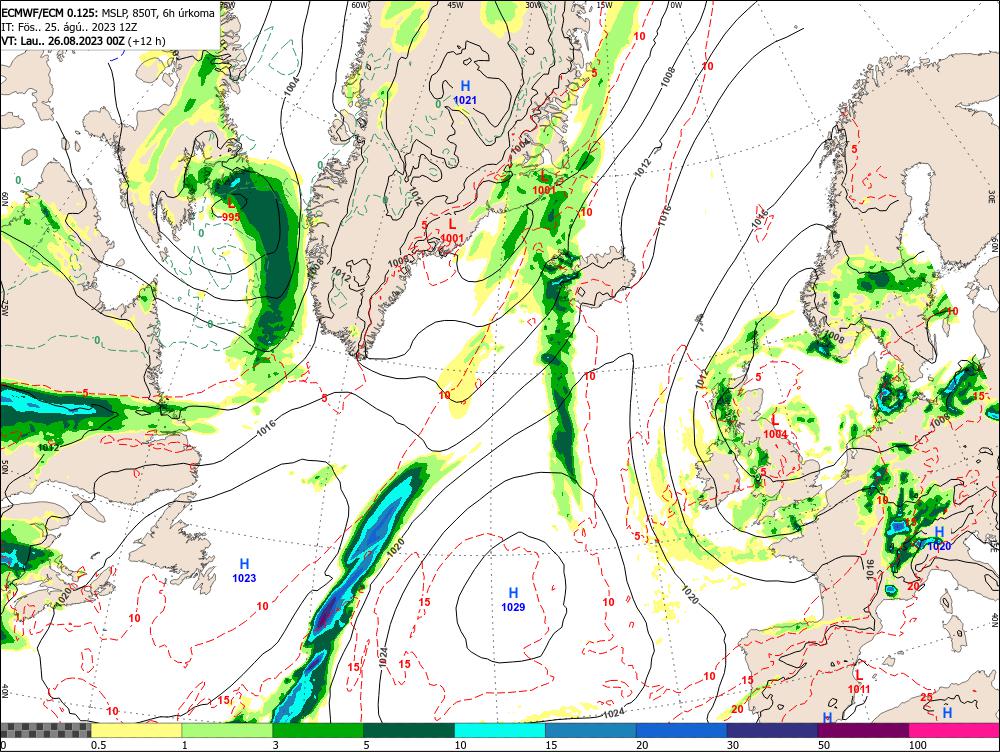Click the '3' value on the color scale
This screenshot has width=1000, height=752.
click(276, 745)
